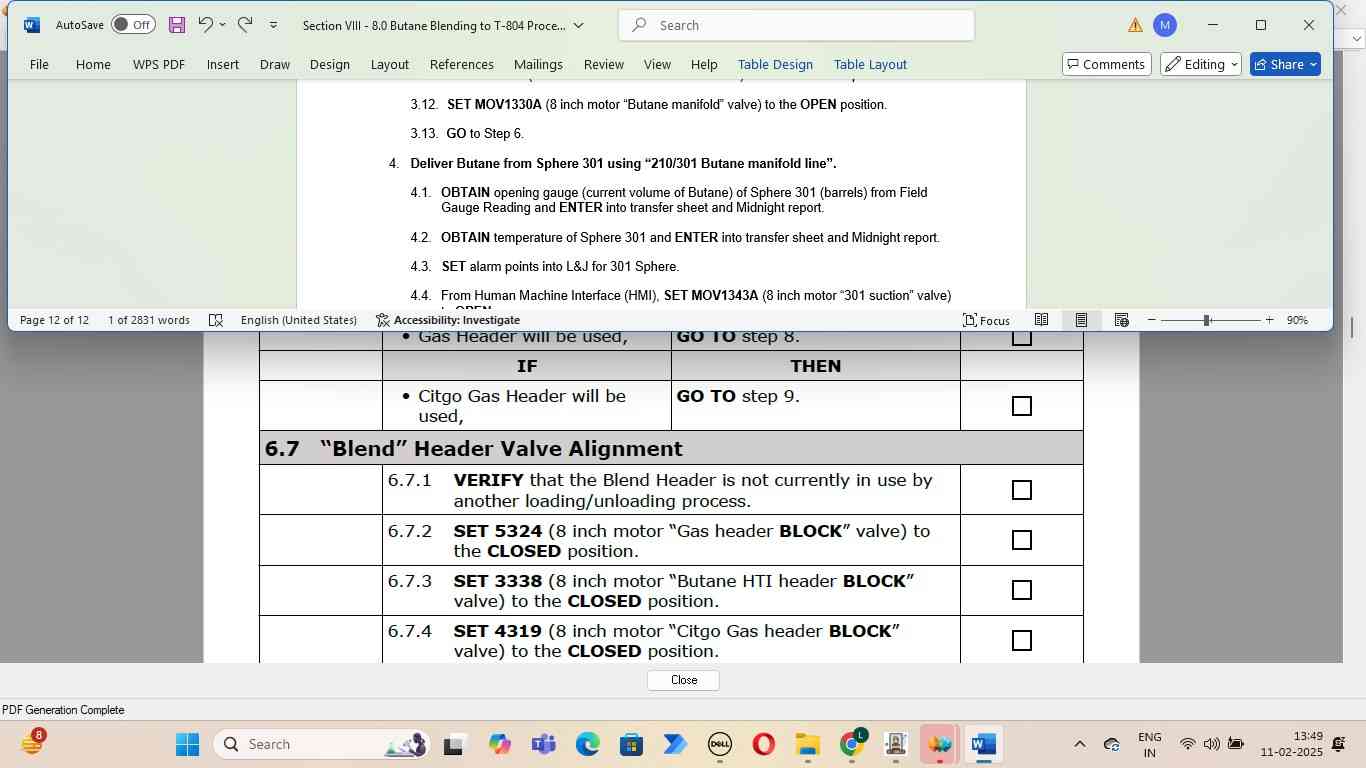Switch to the Table Design tab

(x=775, y=64)
